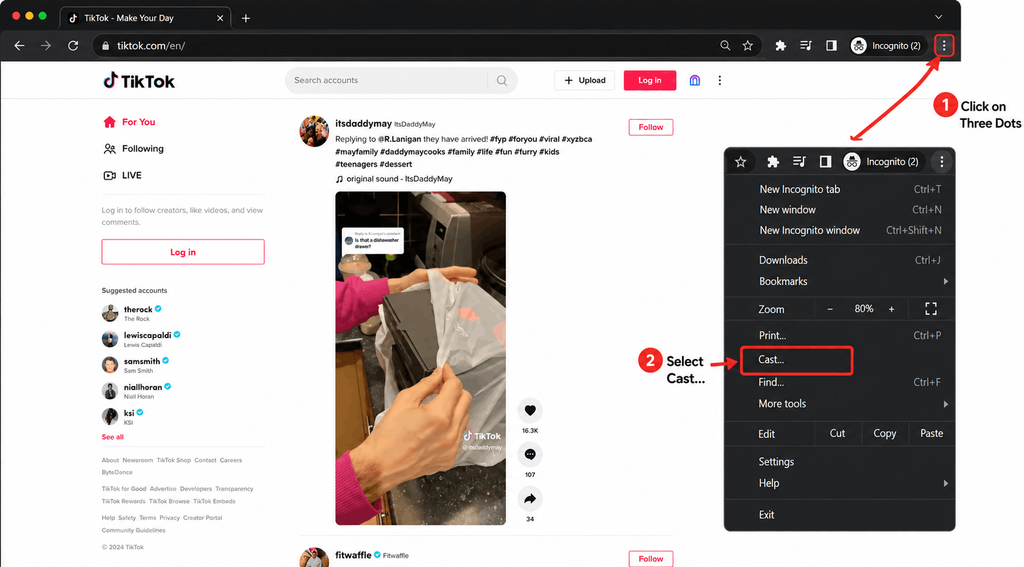The width and height of the screenshot is (1024, 567).
Task: Click the Incognito (2) profile chip in toolbar
Action: coord(887,46)
